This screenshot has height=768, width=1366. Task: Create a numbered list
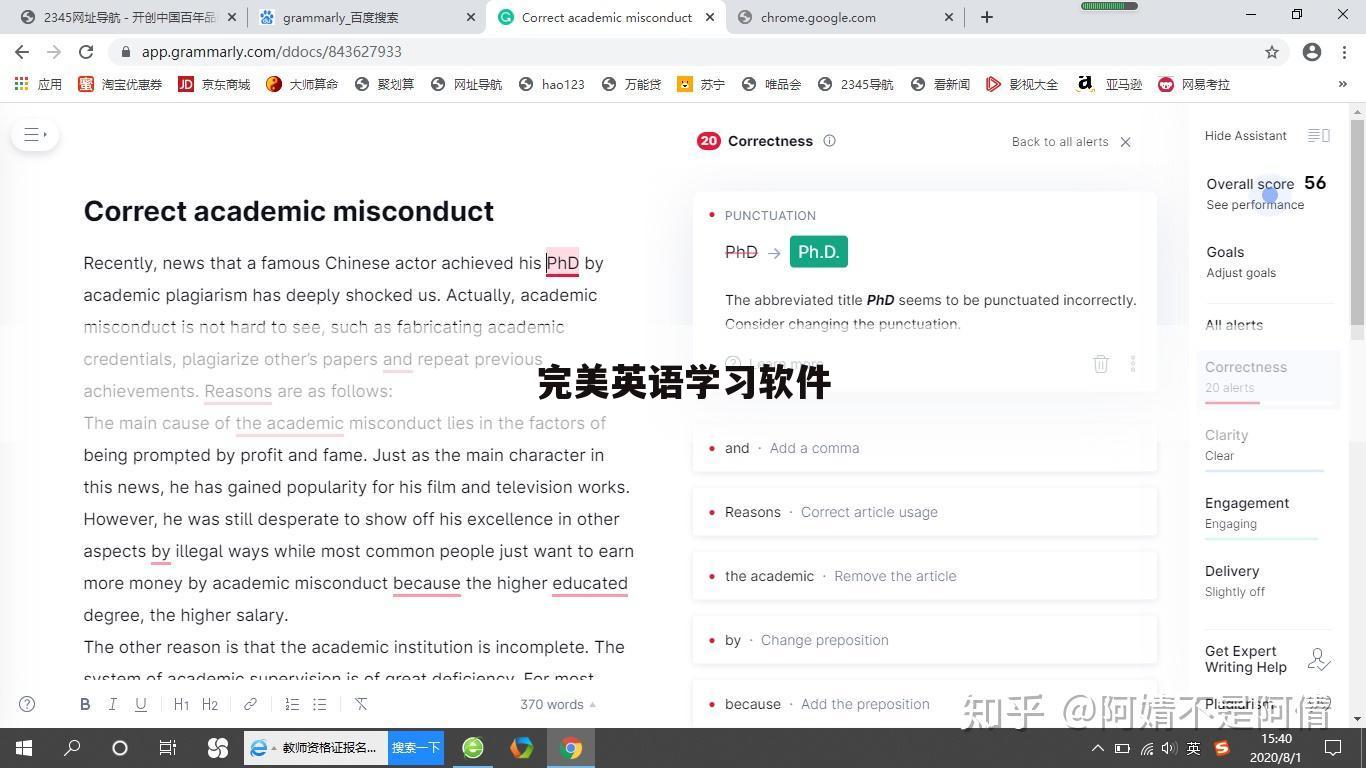(x=292, y=704)
